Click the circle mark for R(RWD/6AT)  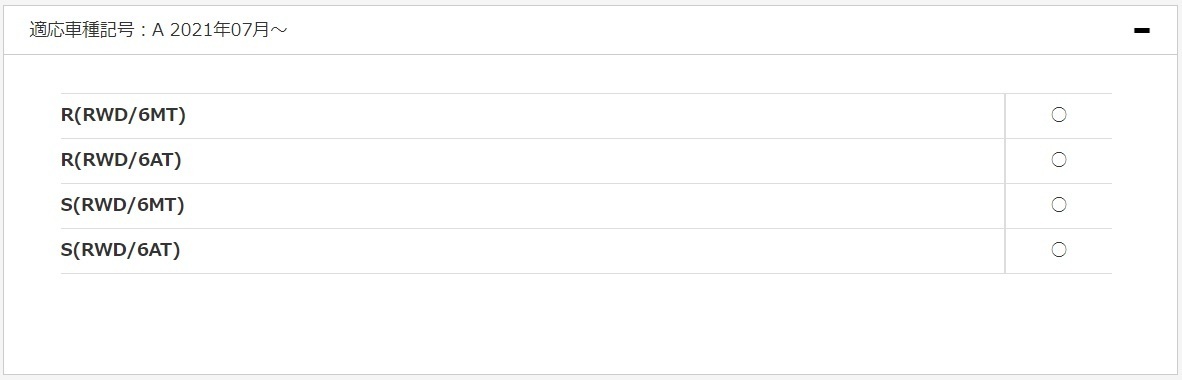(x=1058, y=160)
